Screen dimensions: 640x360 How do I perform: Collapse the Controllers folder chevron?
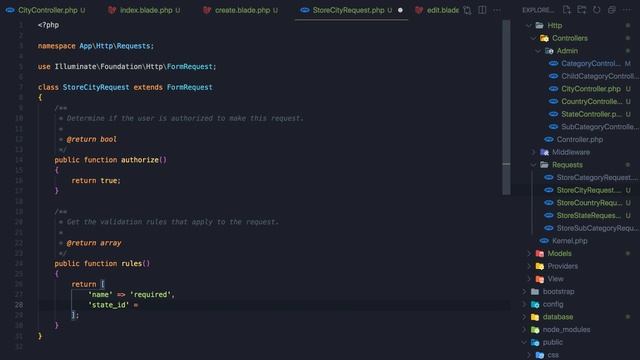(x=533, y=38)
